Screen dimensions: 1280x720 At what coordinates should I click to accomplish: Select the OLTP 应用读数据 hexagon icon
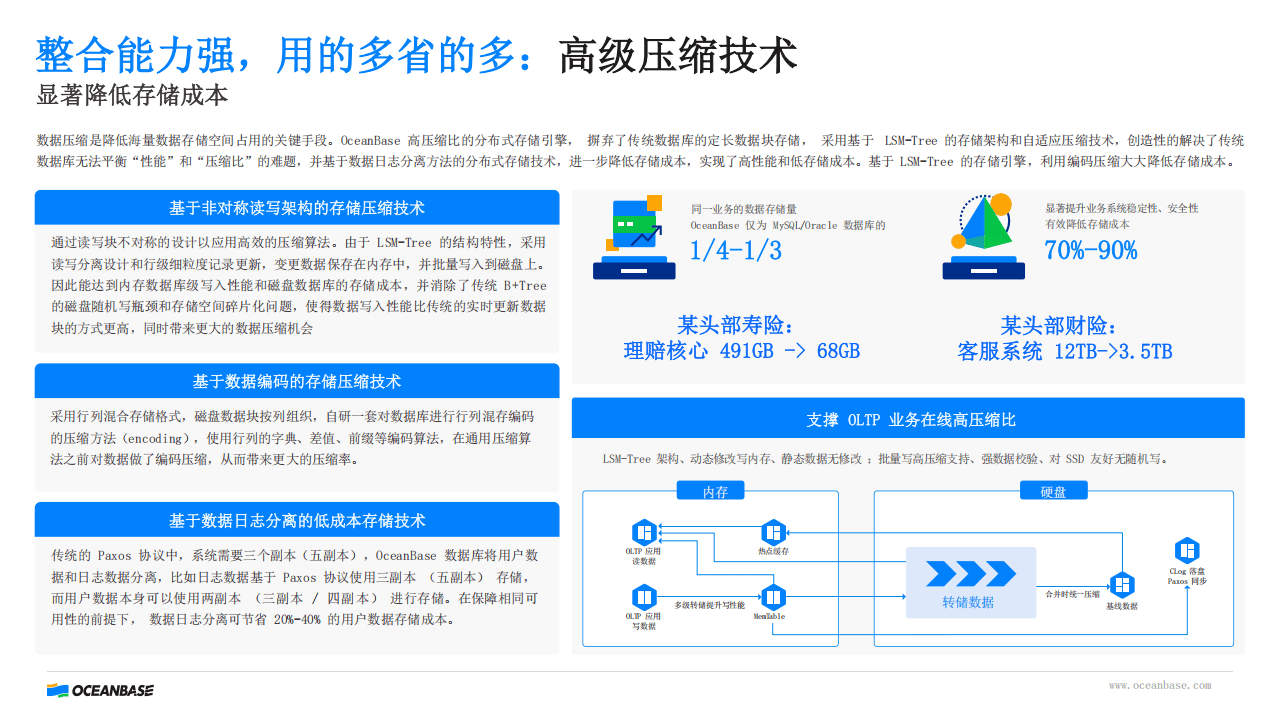point(643,531)
